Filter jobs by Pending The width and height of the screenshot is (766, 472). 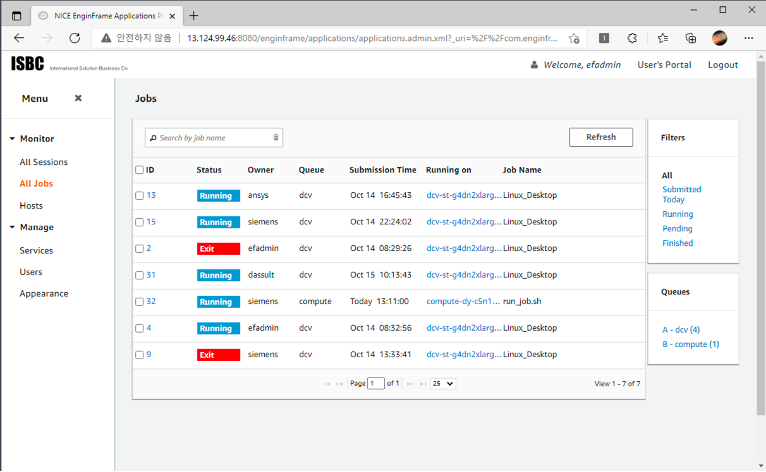tap(677, 229)
